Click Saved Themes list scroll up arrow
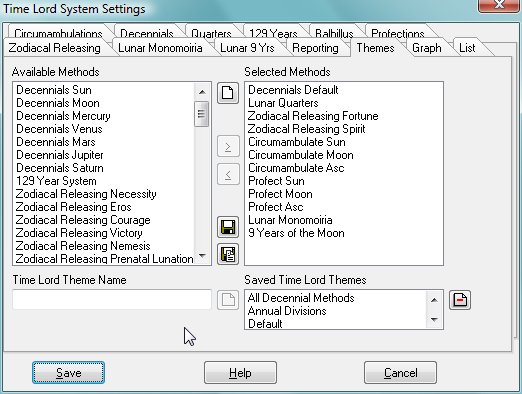The image size is (522, 394). (x=434, y=300)
